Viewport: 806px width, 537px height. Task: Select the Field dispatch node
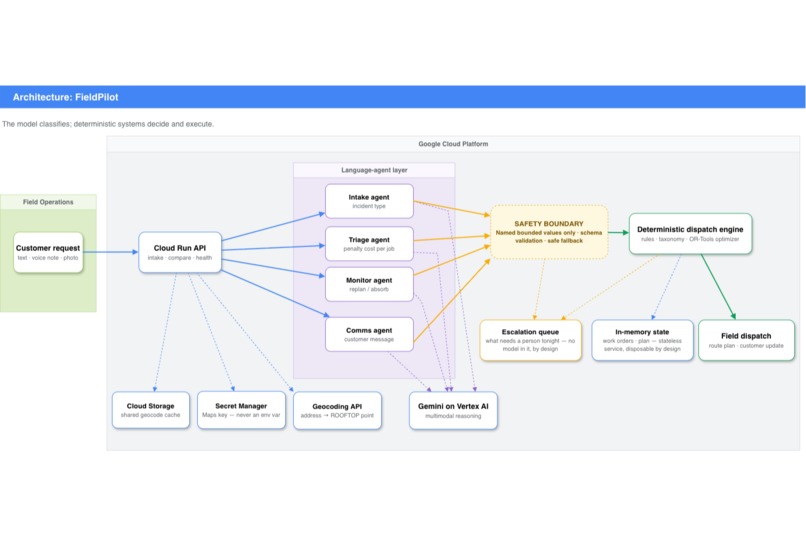(746, 340)
